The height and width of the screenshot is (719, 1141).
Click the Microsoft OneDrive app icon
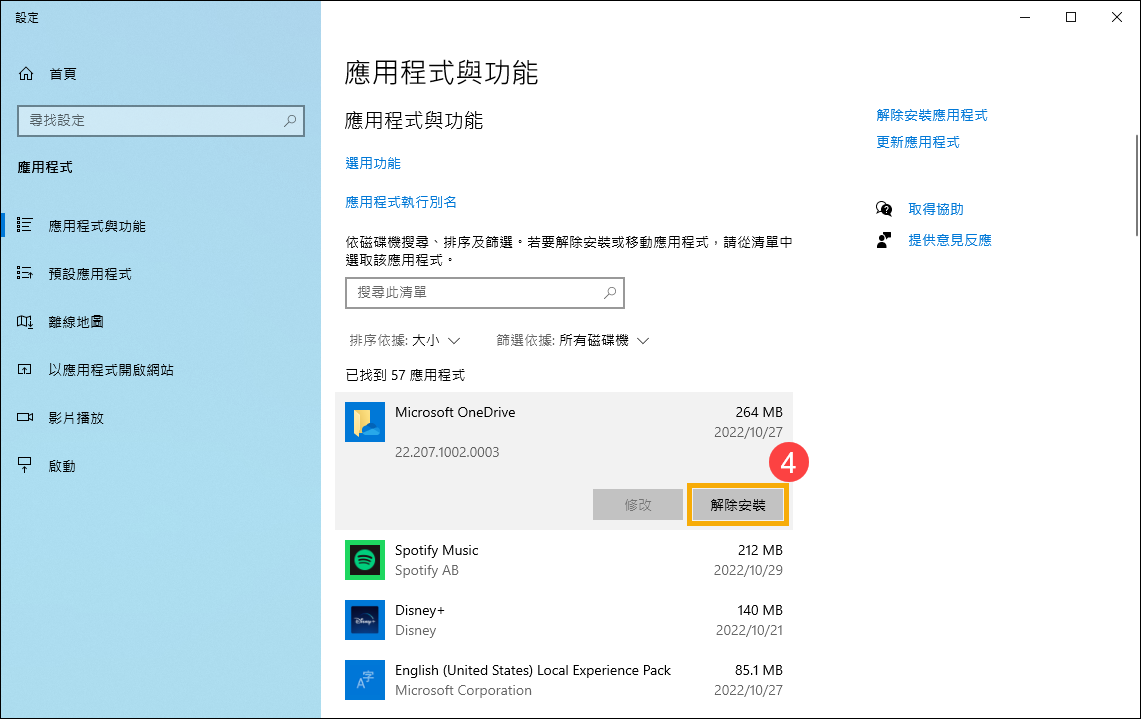[x=365, y=422]
